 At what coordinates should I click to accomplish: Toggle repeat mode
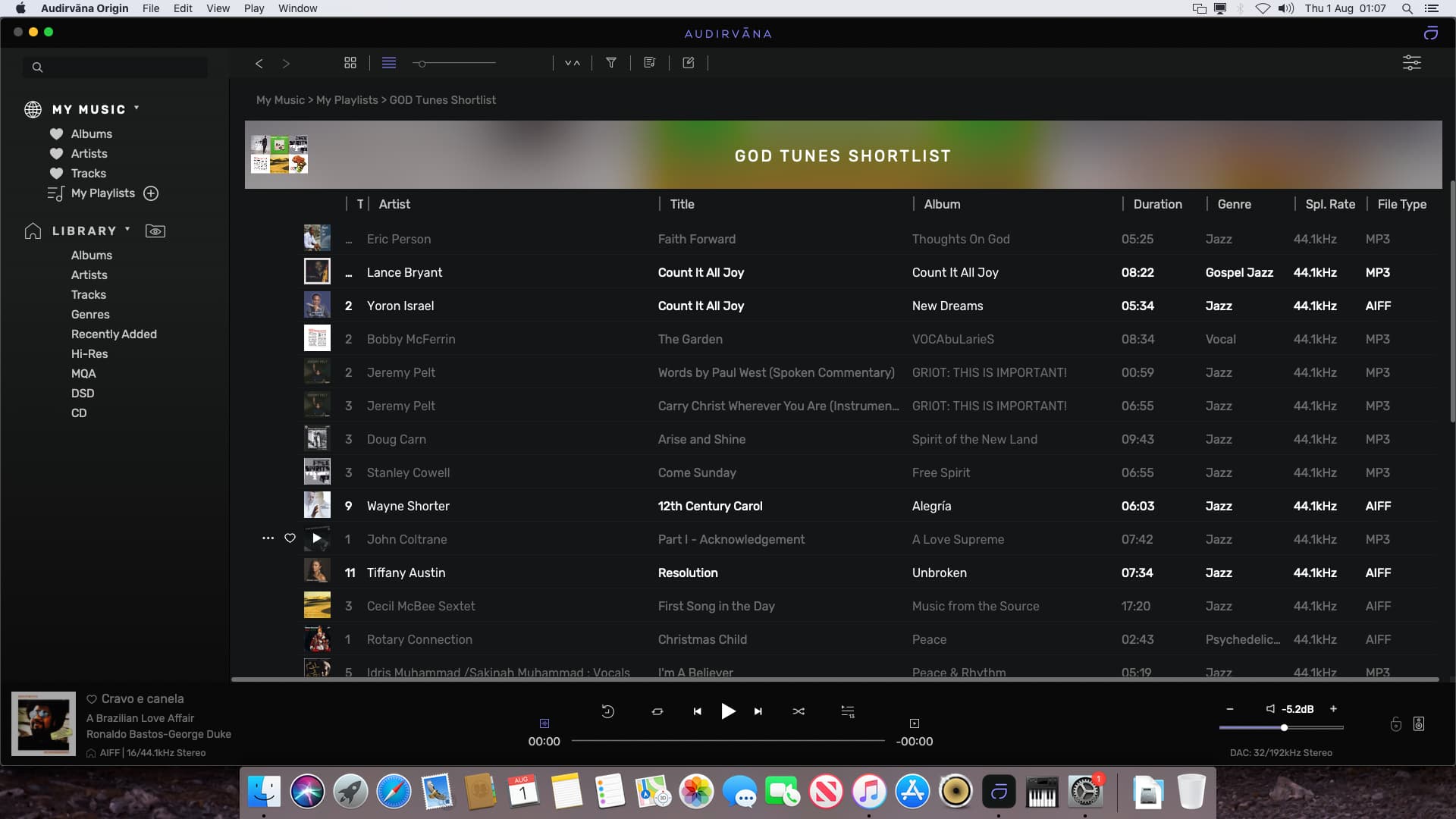(x=657, y=711)
